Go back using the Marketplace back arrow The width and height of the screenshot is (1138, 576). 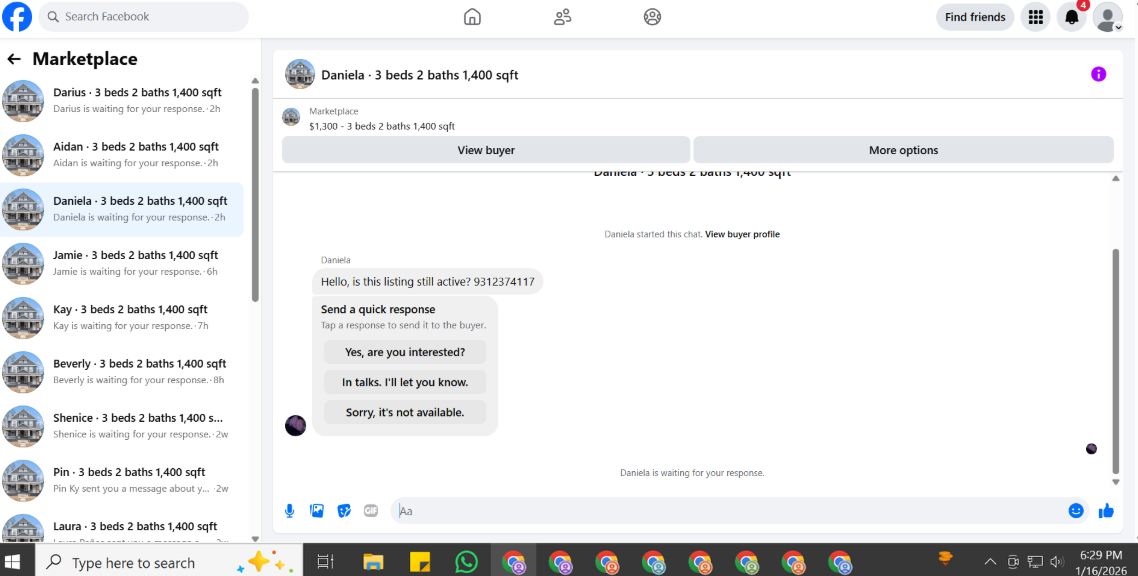coord(14,59)
